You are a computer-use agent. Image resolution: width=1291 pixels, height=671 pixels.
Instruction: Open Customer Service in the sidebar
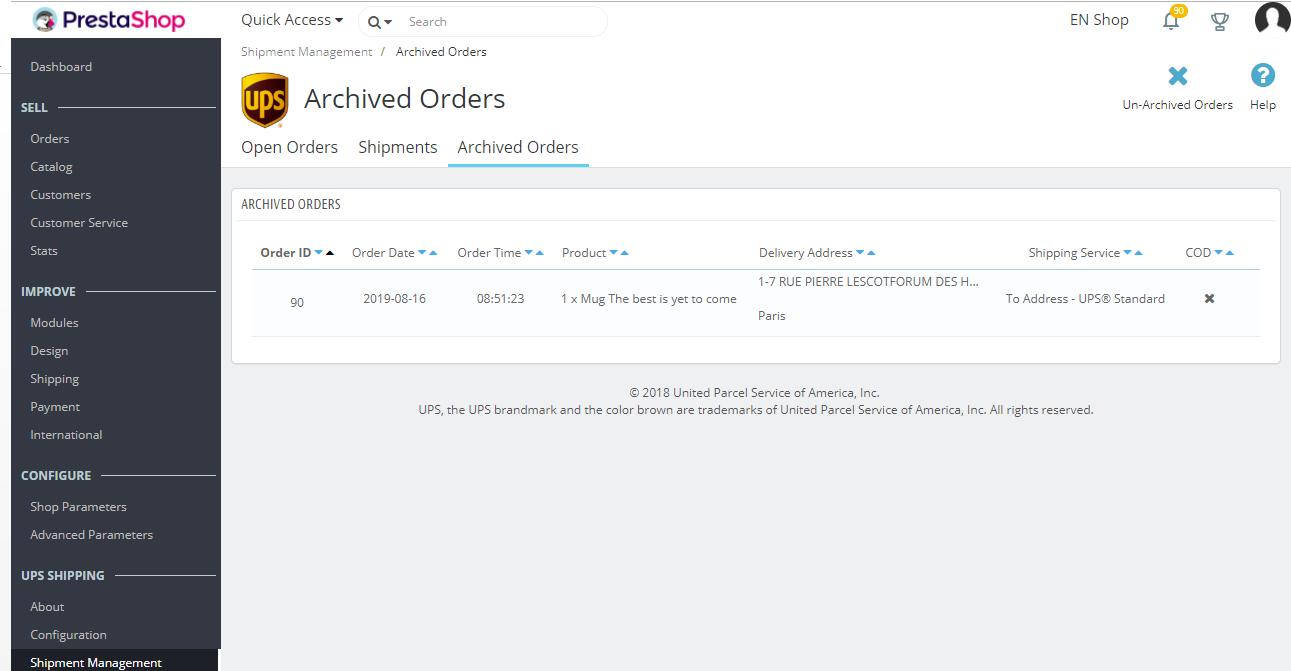tap(79, 223)
